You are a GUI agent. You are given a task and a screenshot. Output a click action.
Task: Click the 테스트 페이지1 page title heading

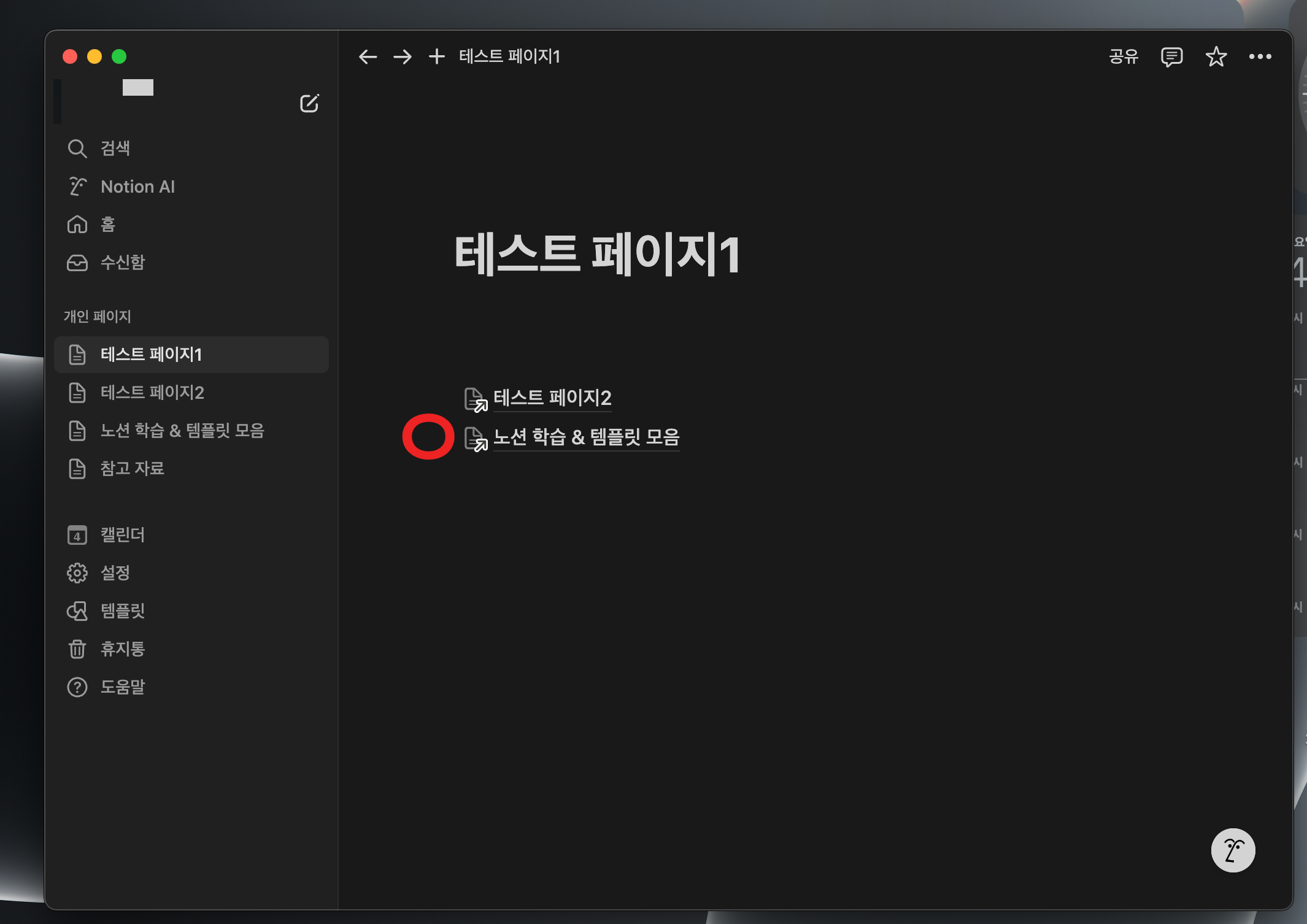pyautogui.click(x=597, y=254)
